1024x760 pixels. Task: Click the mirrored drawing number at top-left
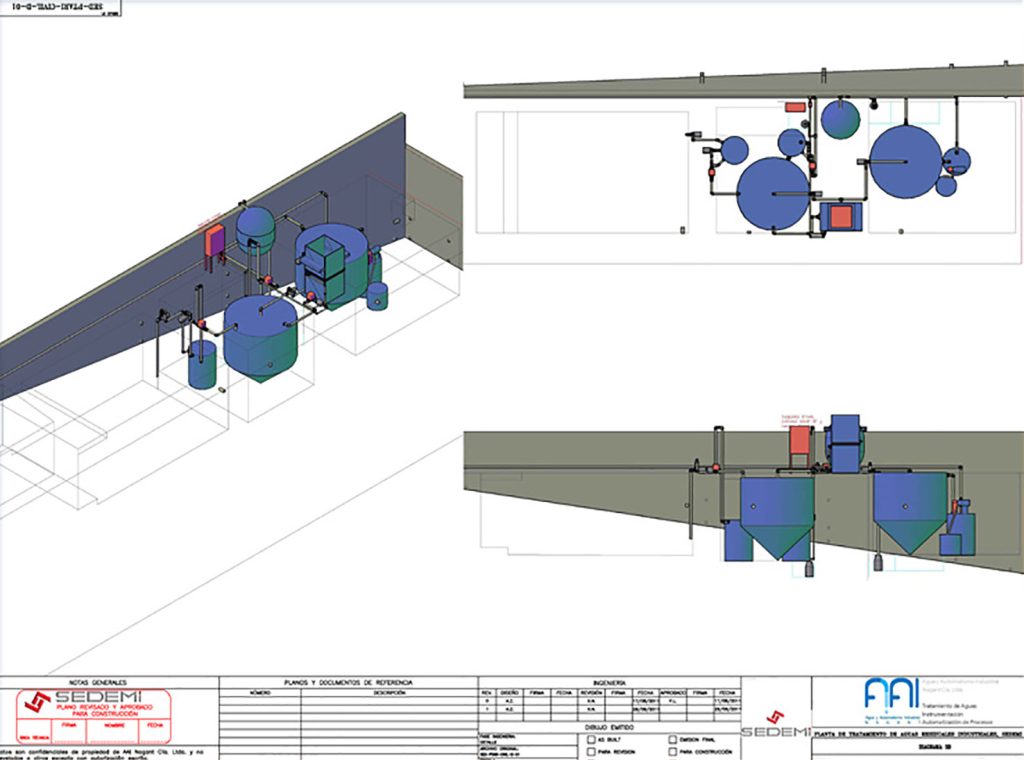click(x=58, y=7)
